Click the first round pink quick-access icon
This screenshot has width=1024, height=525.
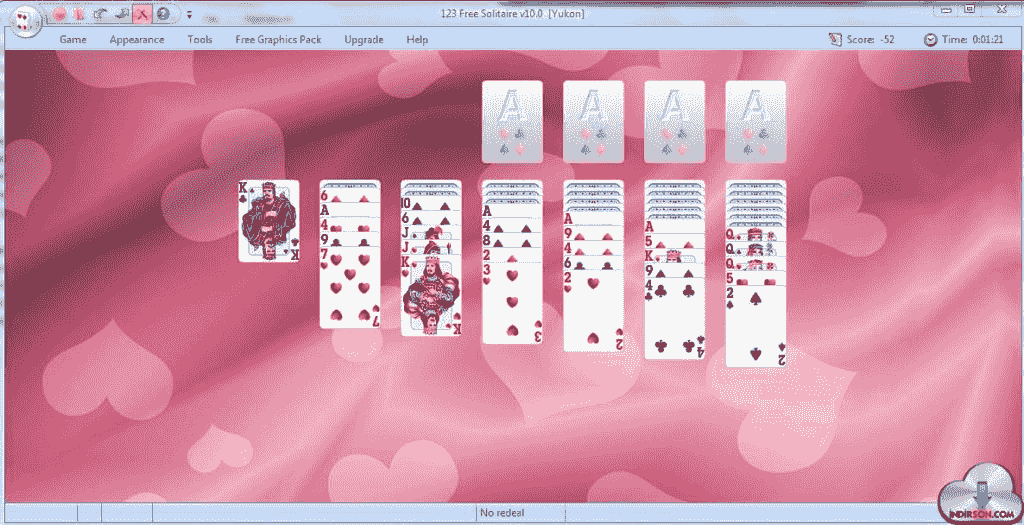pos(60,13)
